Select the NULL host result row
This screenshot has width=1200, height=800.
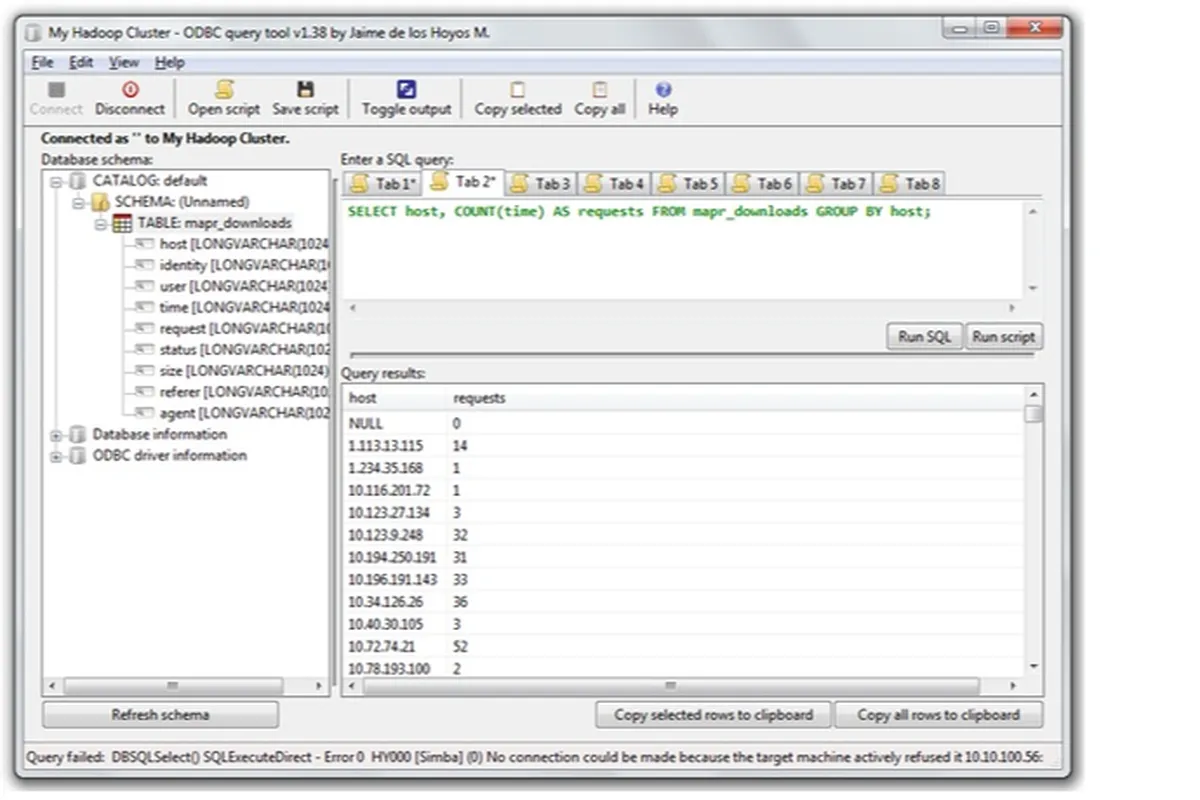click(684, 424)
